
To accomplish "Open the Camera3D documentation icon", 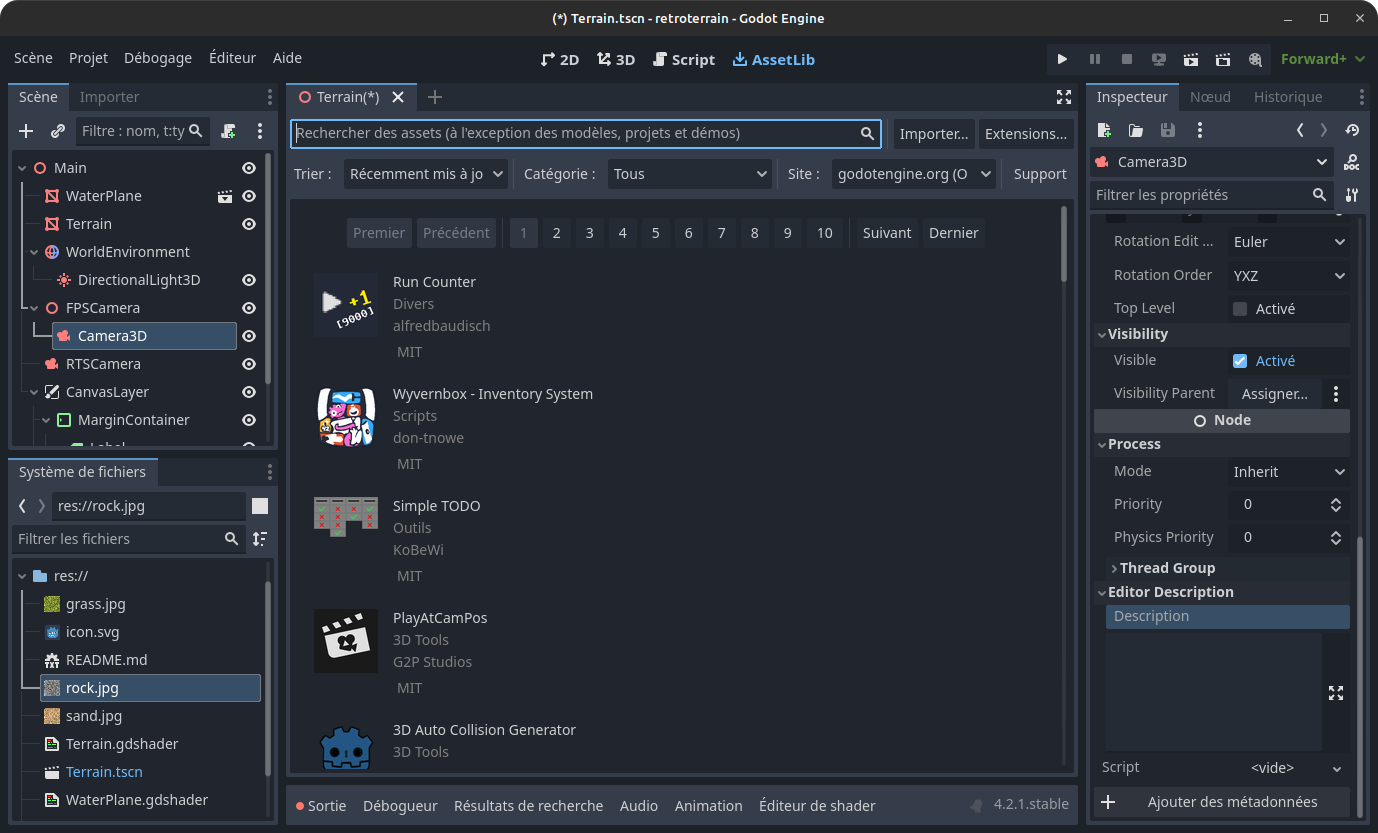I will click(x=1351, y=162).
